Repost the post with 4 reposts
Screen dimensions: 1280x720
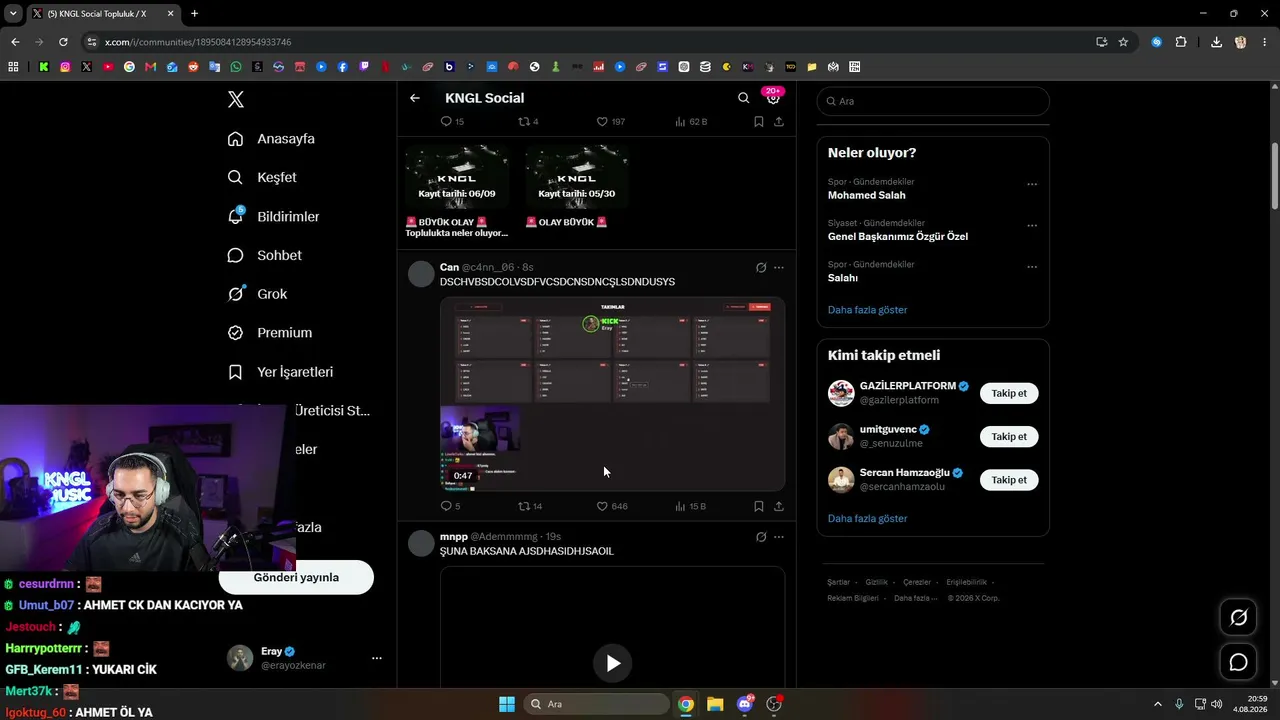(528, 121)
